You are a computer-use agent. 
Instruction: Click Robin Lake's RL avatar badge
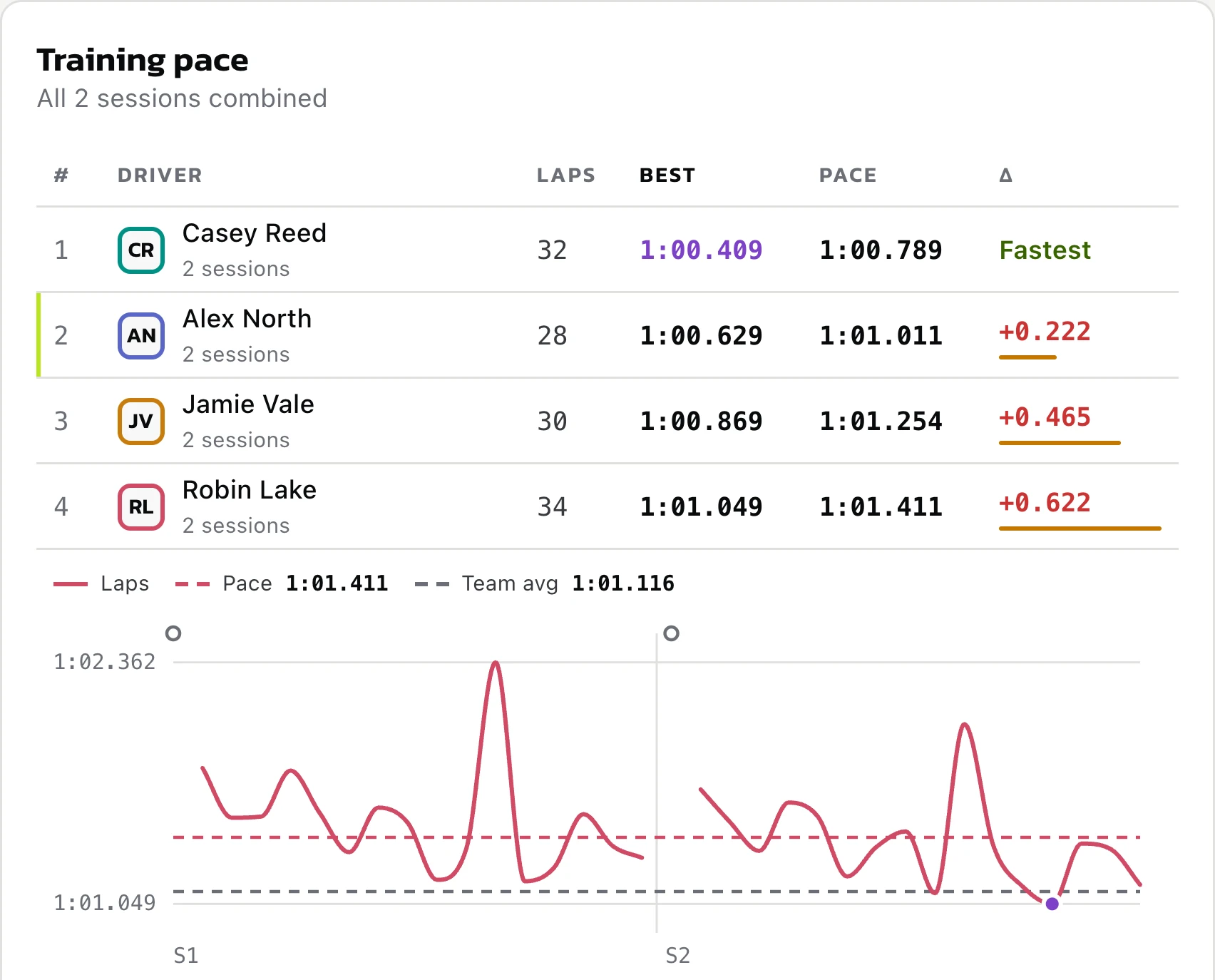[x=141, y=507]
